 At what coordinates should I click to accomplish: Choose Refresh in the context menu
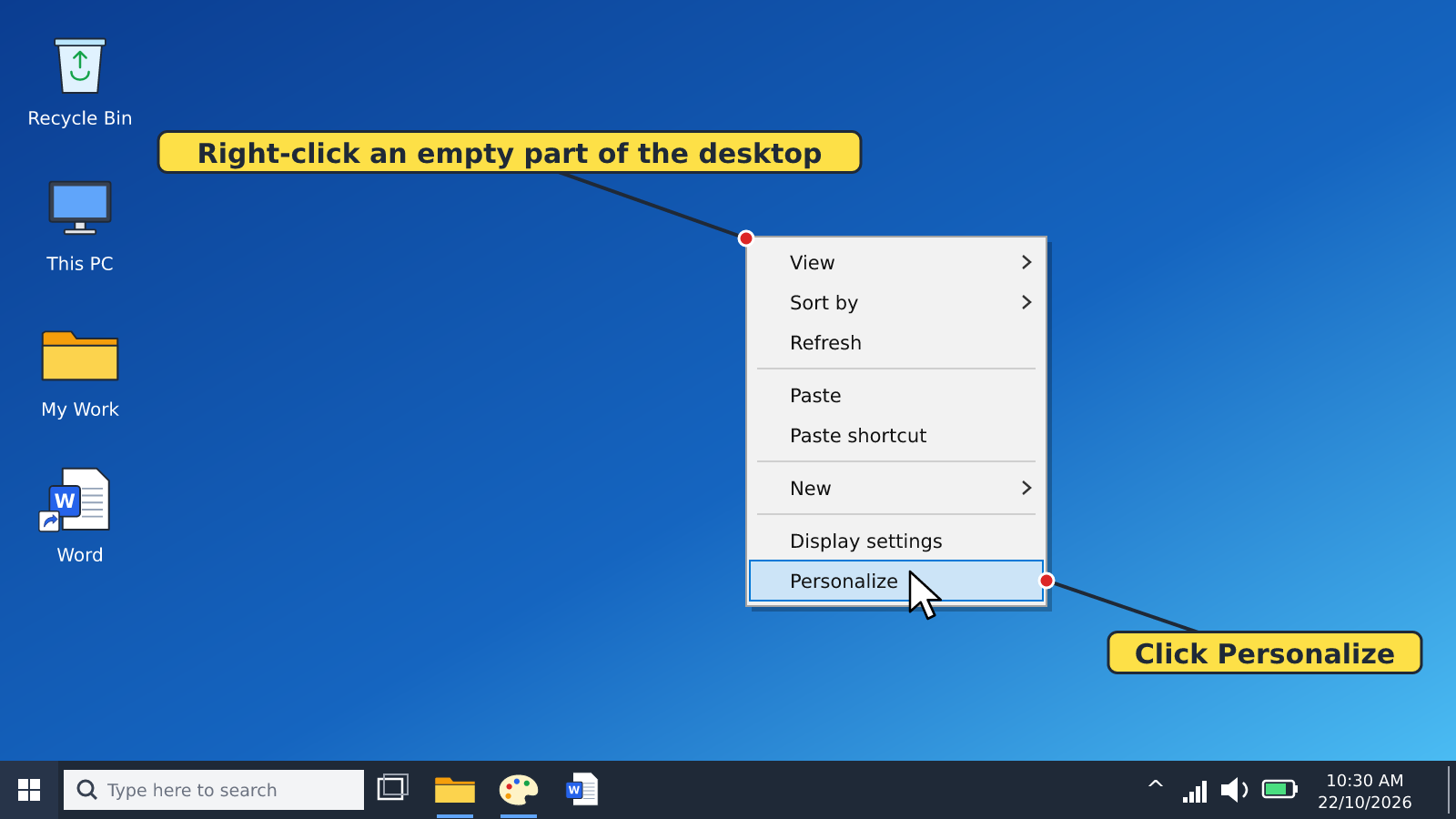(x=896, y=342)
